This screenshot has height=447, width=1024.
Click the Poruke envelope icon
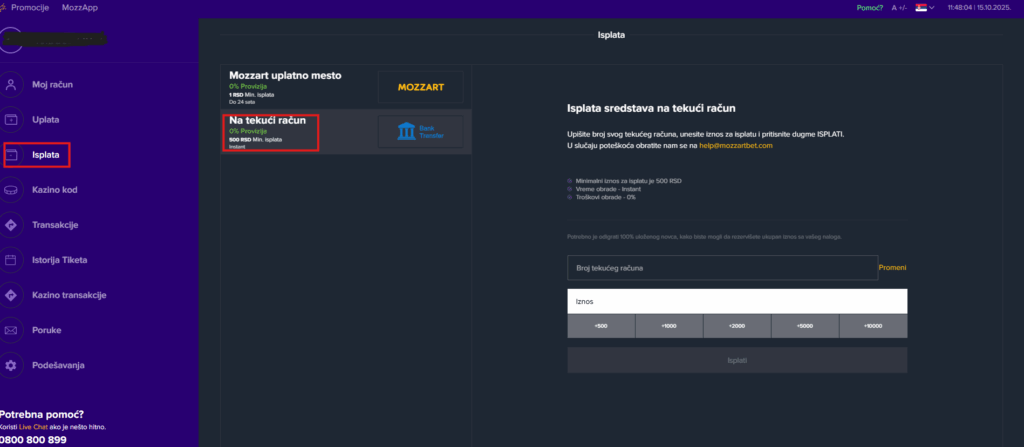point(11,330)
